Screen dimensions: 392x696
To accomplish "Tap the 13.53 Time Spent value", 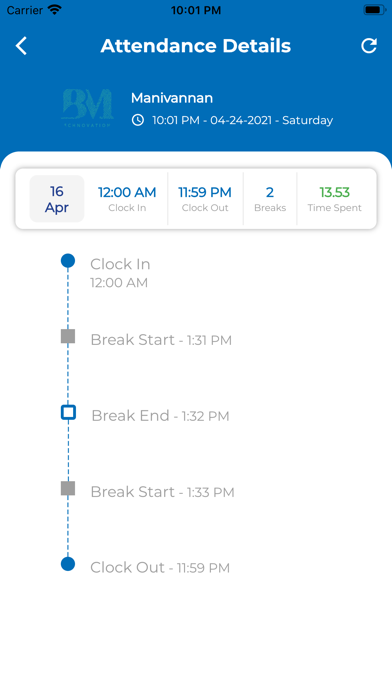I will [x=335, y=192].
